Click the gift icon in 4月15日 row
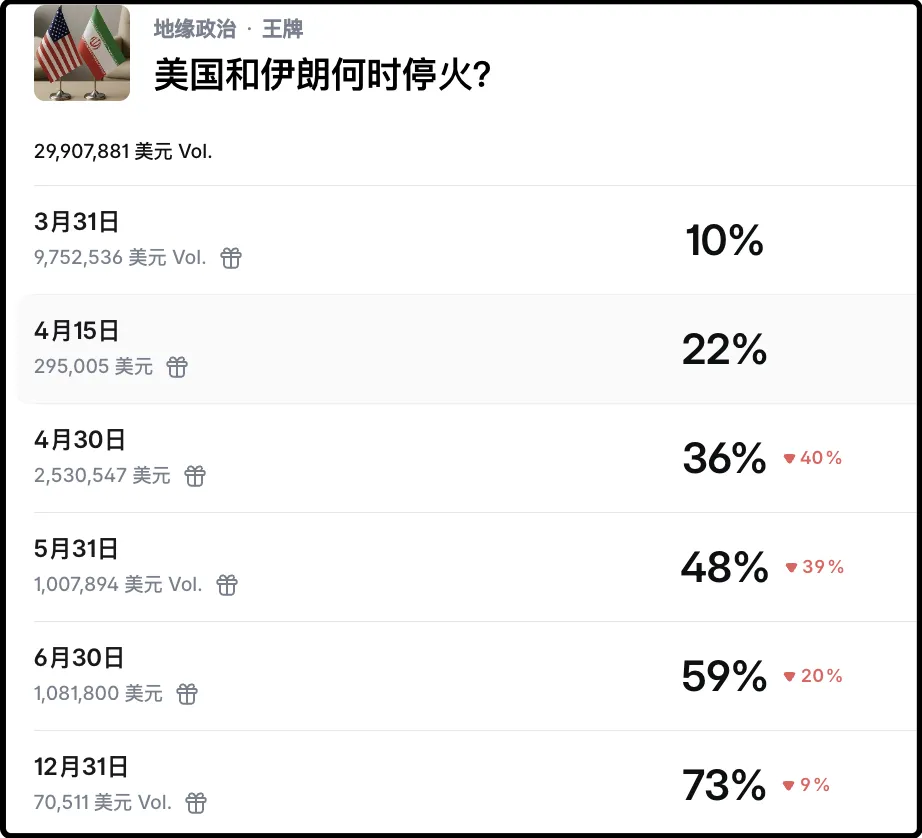This screenshot has height=838, width=922. tap(177, 367)
